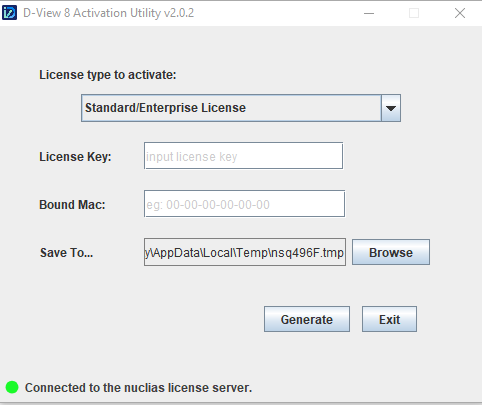Click the 'Save To...' label
This screenshot has width=482, height=405.
click(x=67, y=253)
